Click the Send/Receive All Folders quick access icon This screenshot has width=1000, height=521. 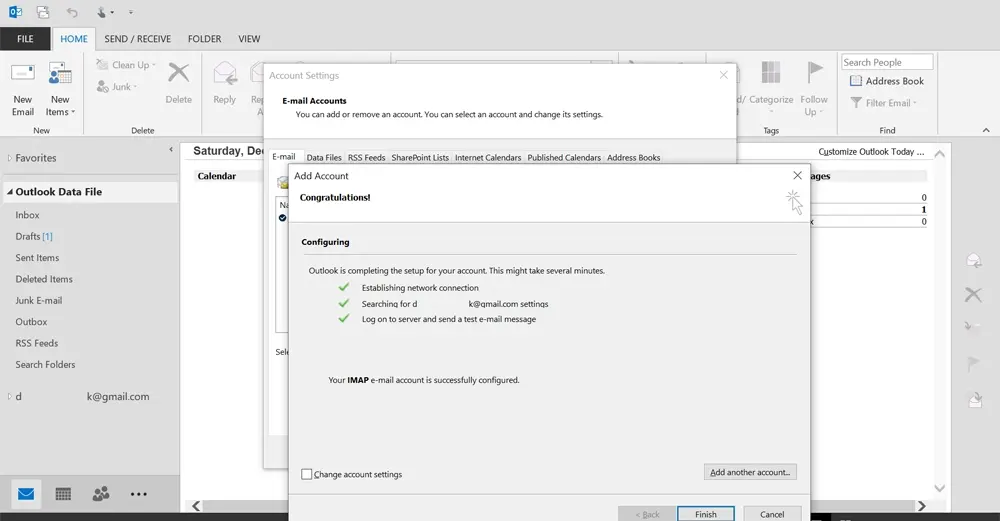coord(43,11)
